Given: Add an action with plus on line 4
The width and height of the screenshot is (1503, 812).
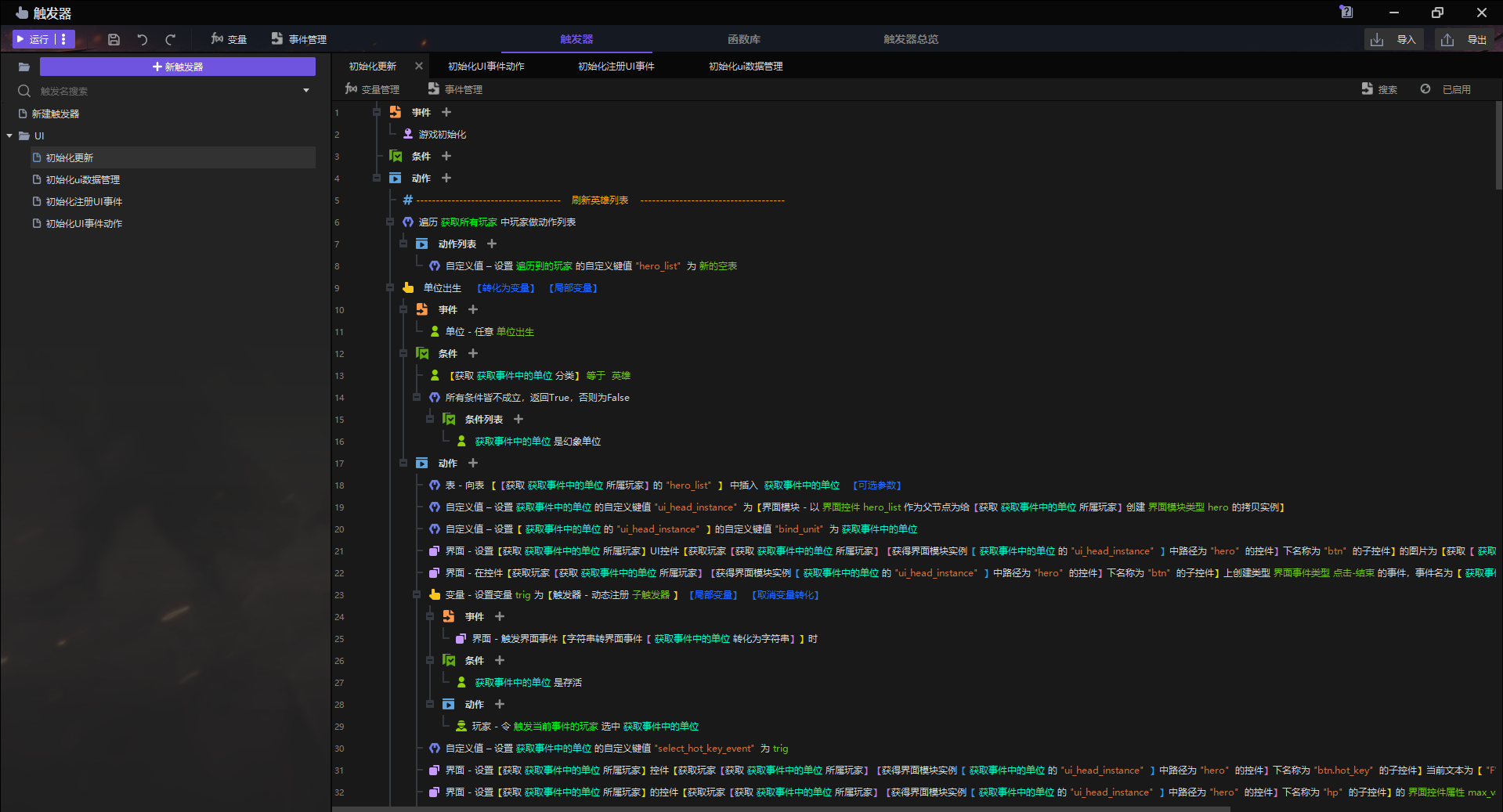Looking at the screenshot, I should pos(446,178).
